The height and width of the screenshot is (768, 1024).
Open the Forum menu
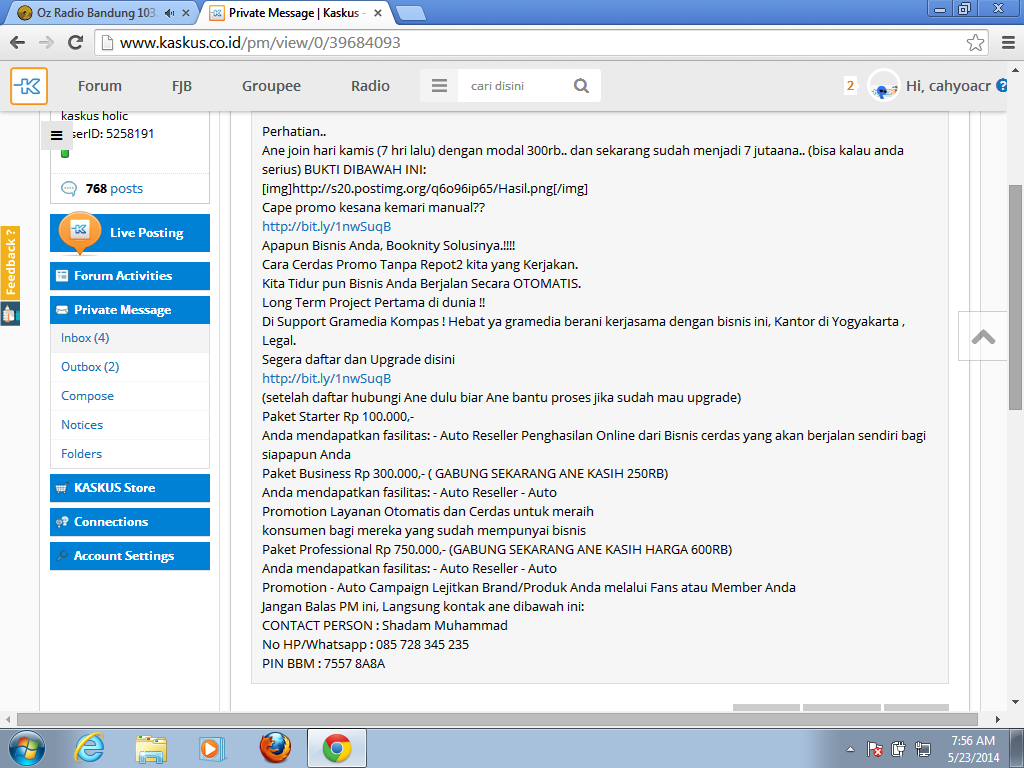click(99, 86)
